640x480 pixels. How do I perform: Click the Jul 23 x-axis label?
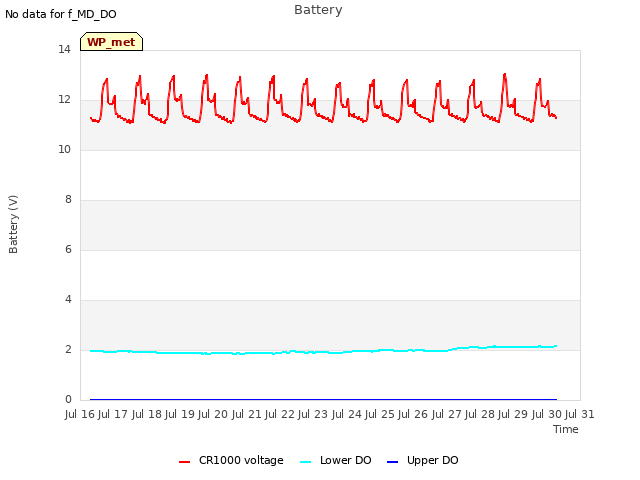[x=313, y=414]
